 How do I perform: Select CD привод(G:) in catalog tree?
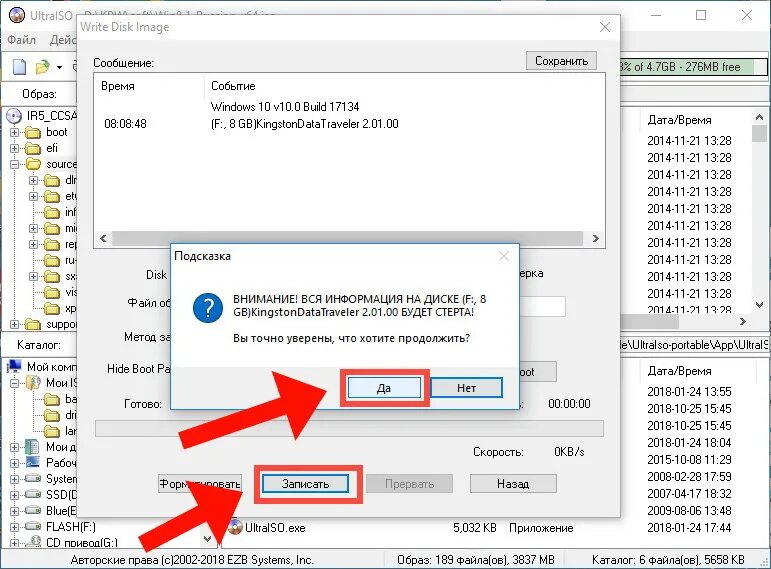[82, 542]
